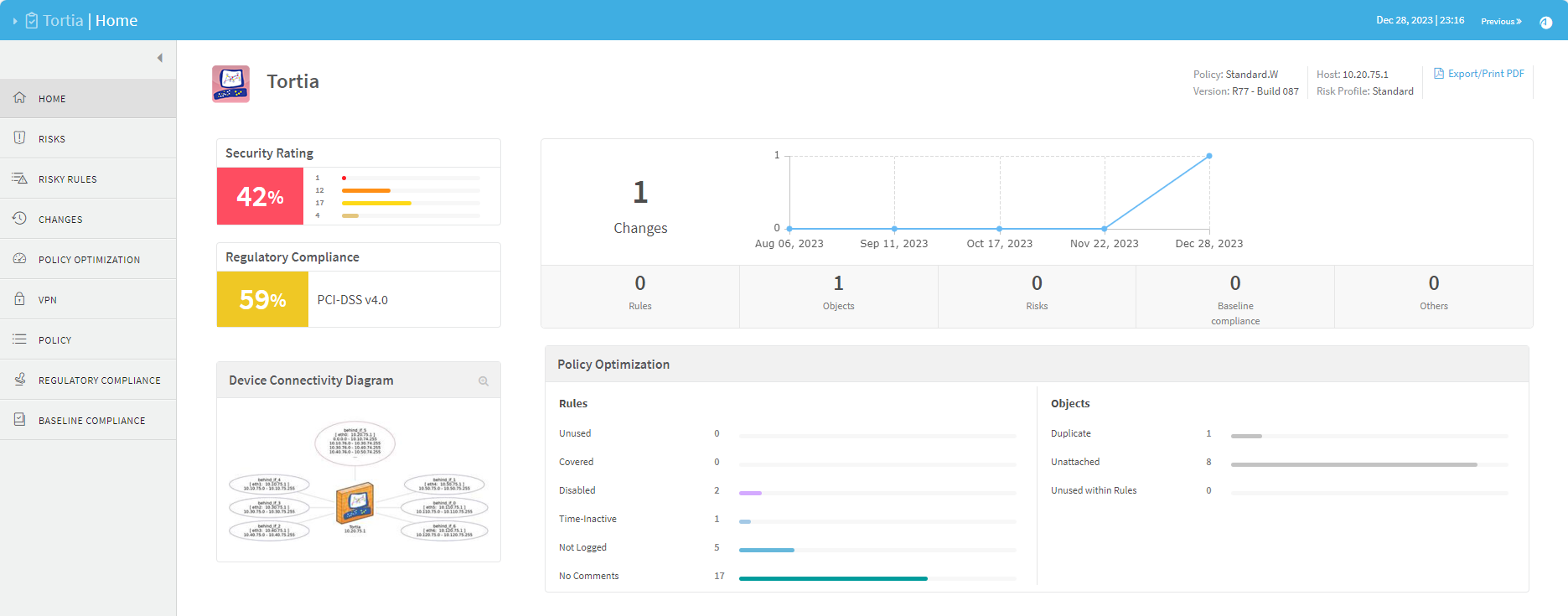Open the PCI-DSS v4.0 compliance link

[x=352, y=300]
